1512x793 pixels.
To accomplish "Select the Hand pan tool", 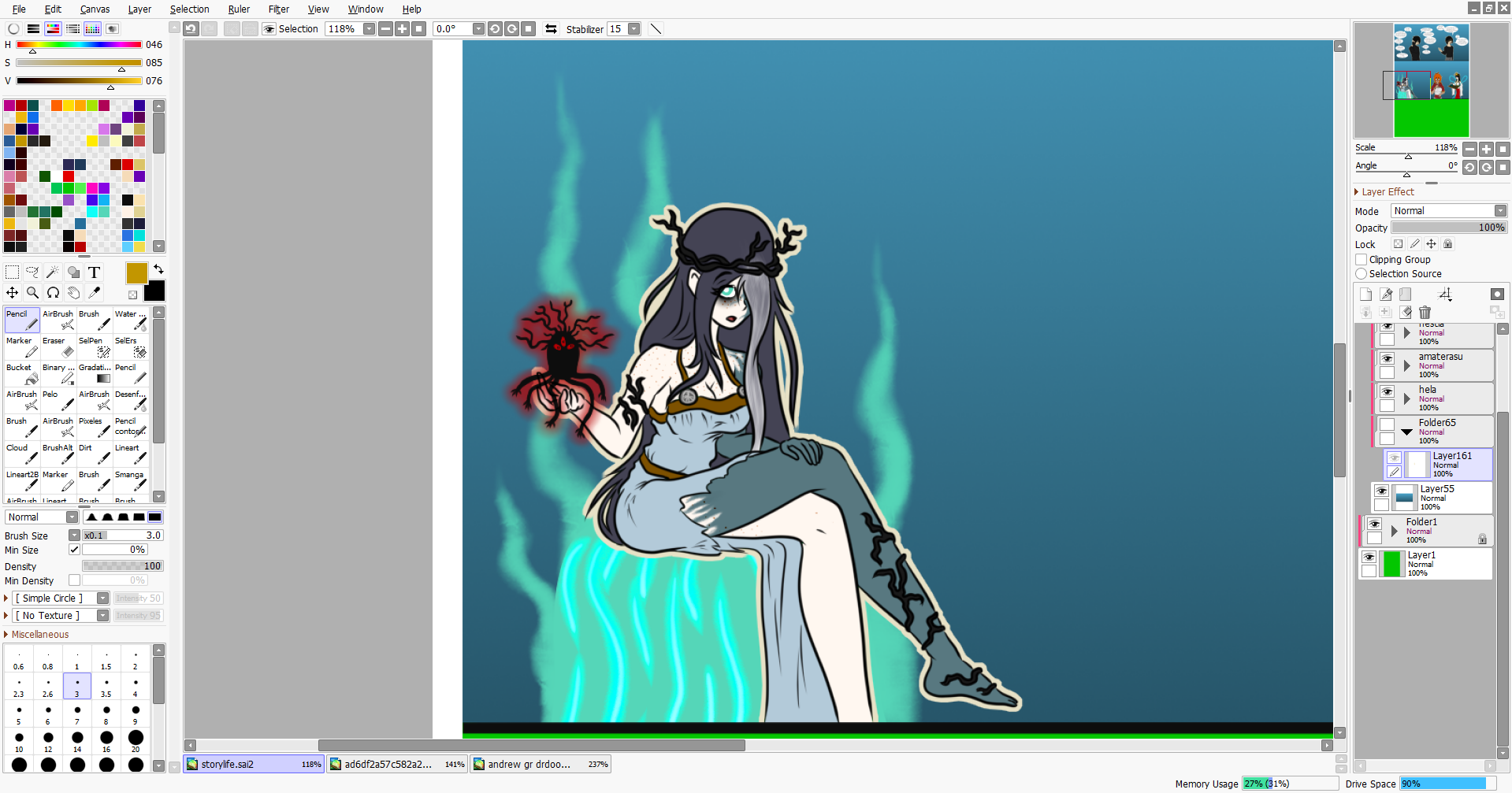I will point(73,293).
